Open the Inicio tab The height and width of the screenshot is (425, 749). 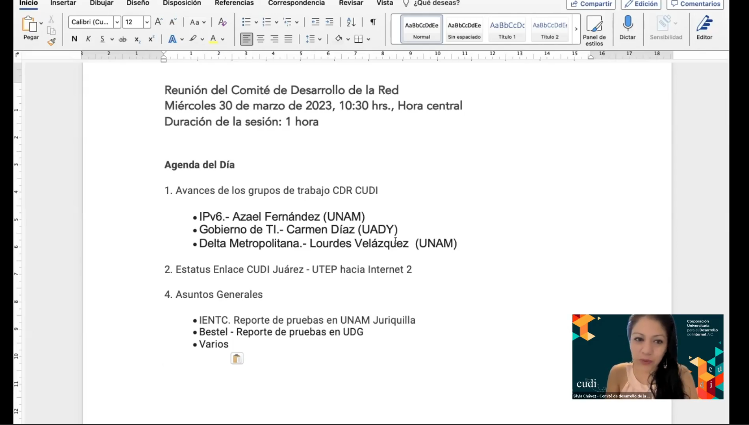[x=29, y=3]
